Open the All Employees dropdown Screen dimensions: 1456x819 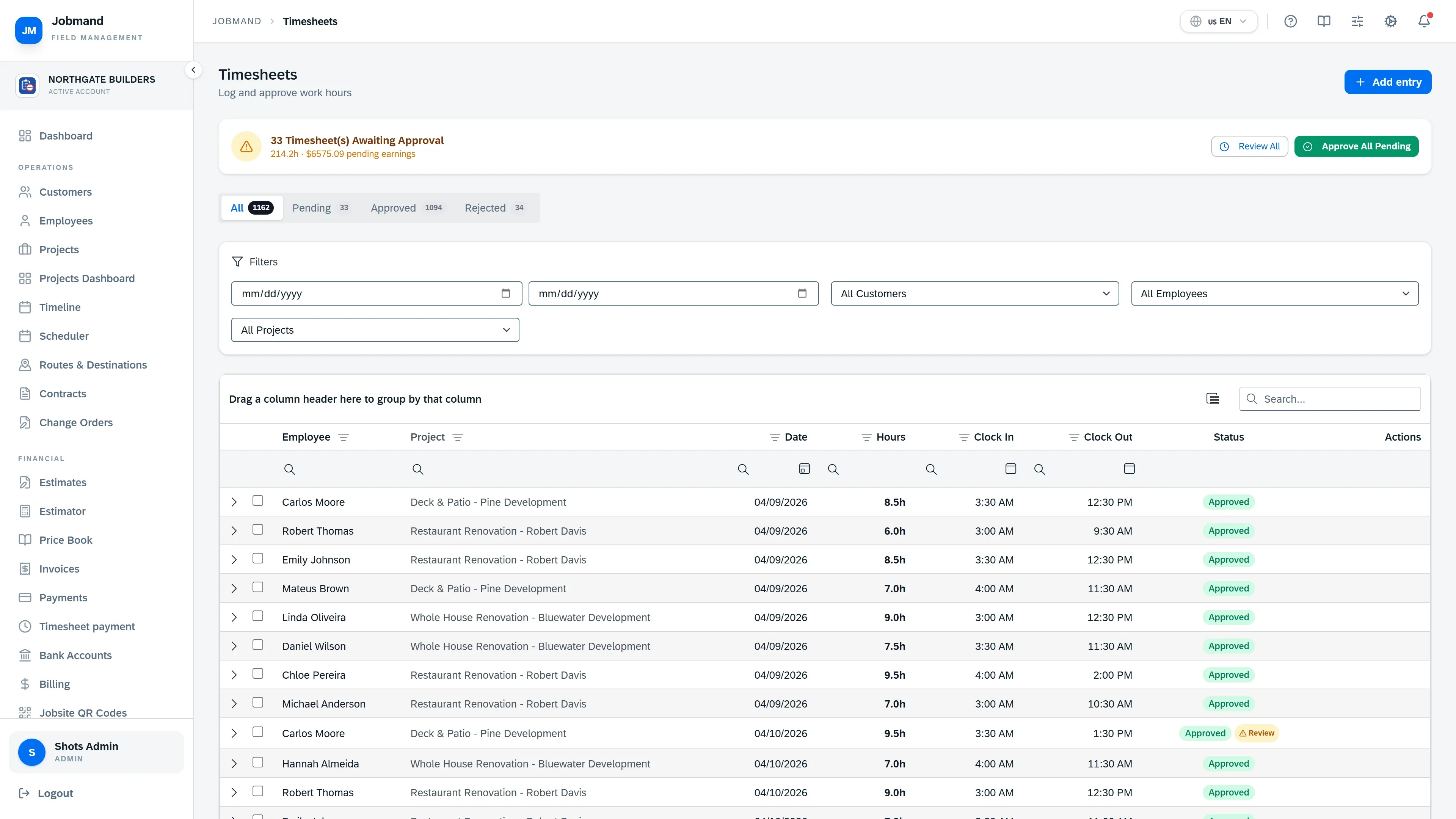(1274, 293)
